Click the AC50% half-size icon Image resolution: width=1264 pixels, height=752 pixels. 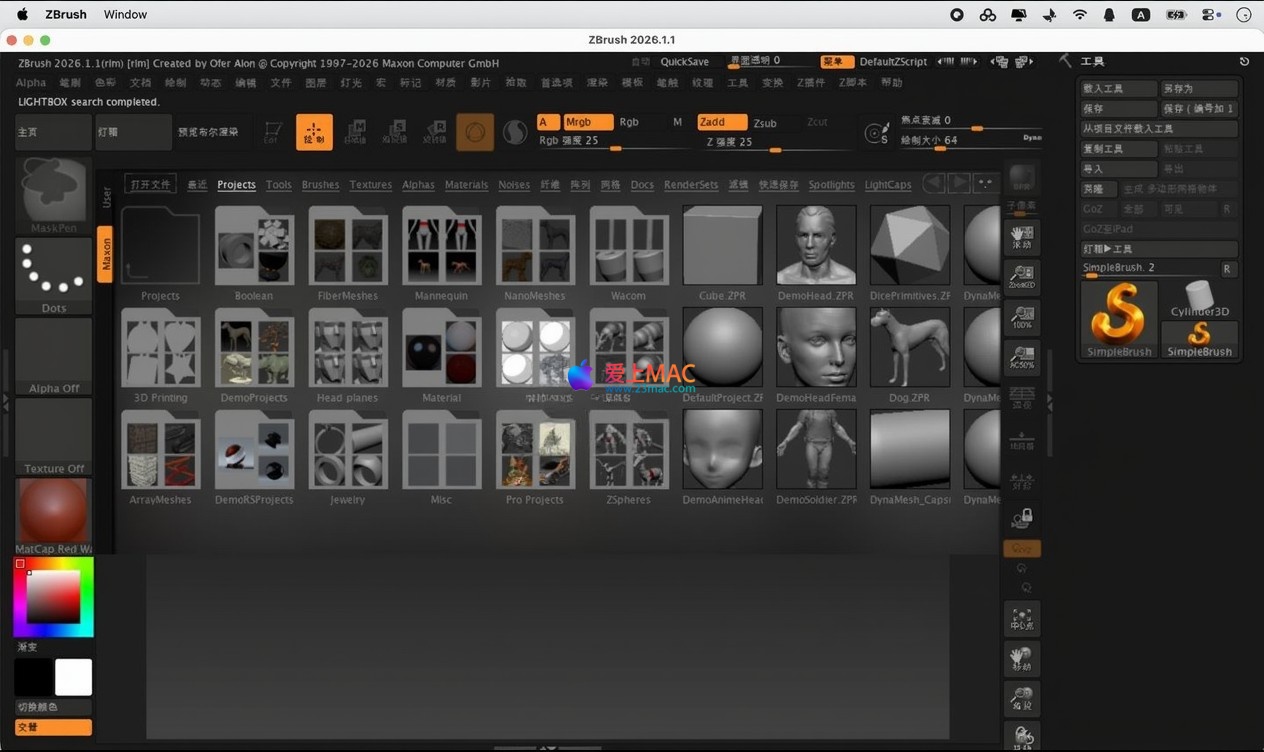1021,358
